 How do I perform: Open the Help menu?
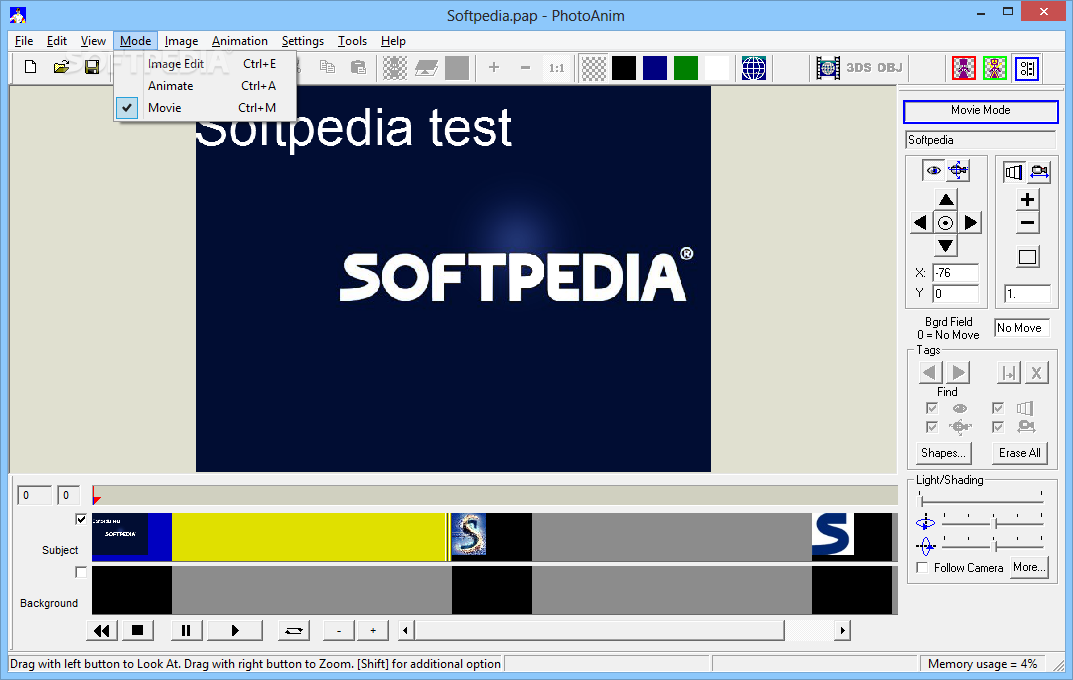pos(393,41)
